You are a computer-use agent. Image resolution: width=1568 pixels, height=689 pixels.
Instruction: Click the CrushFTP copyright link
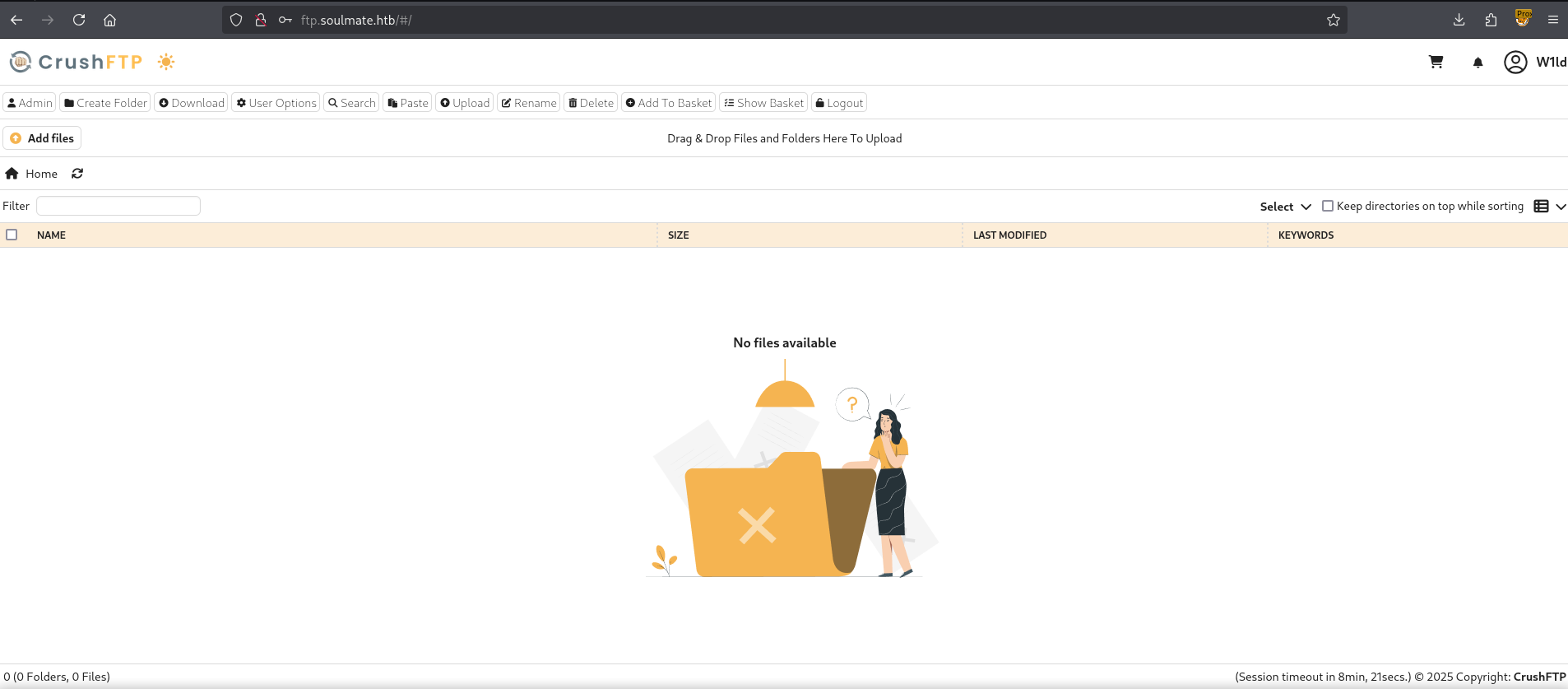pos(1539,677)
